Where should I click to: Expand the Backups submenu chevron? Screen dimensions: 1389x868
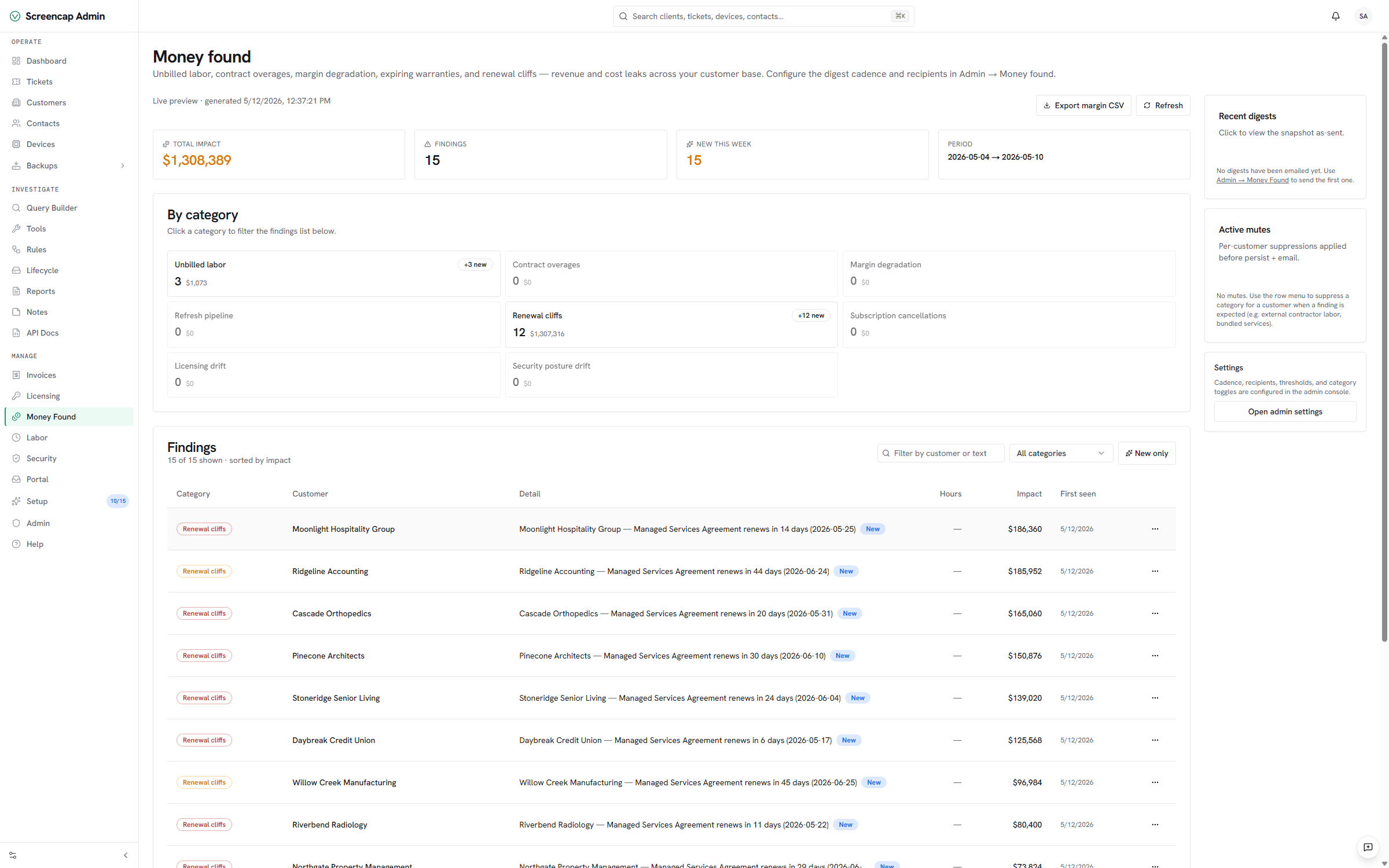123,165
